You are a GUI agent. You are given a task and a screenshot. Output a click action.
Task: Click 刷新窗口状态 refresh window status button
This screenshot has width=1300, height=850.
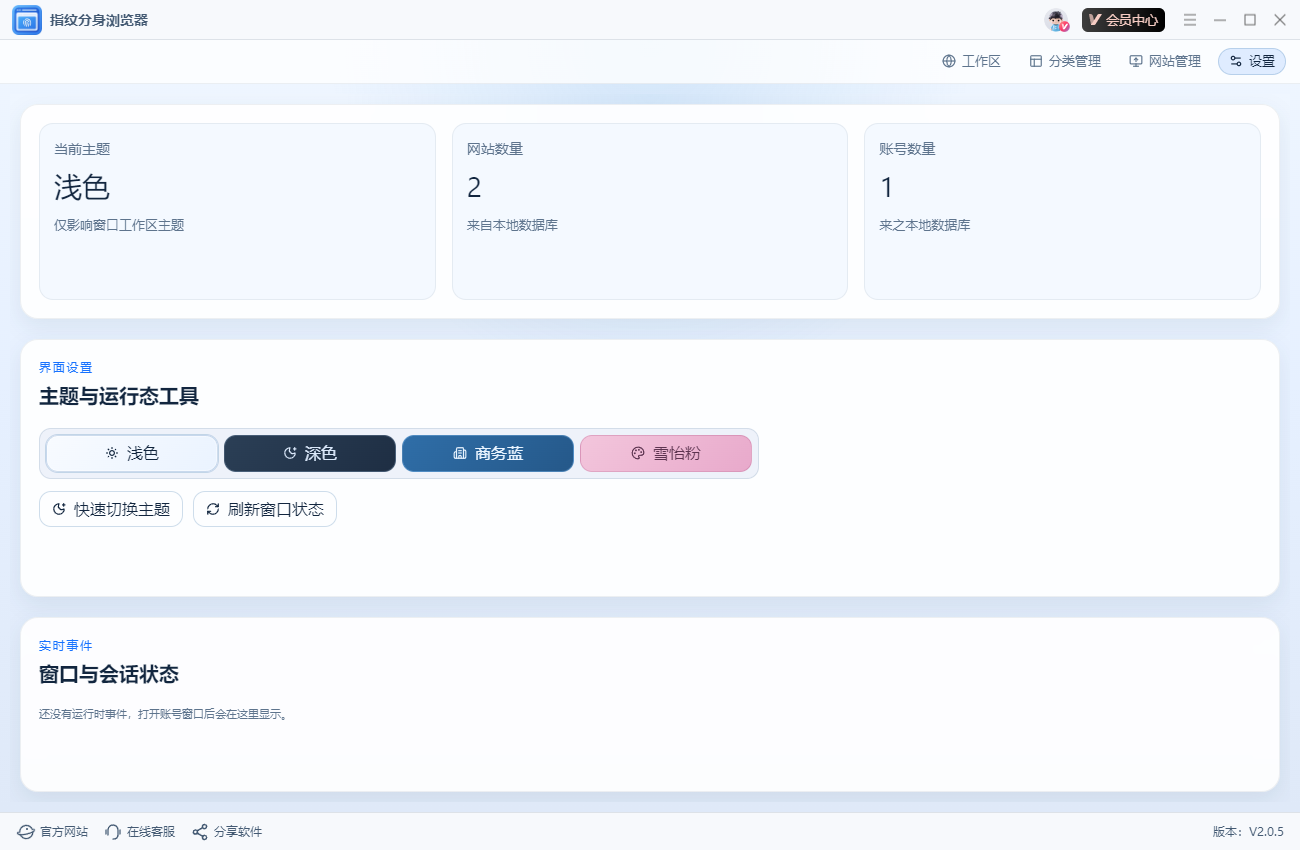(265, 509)
